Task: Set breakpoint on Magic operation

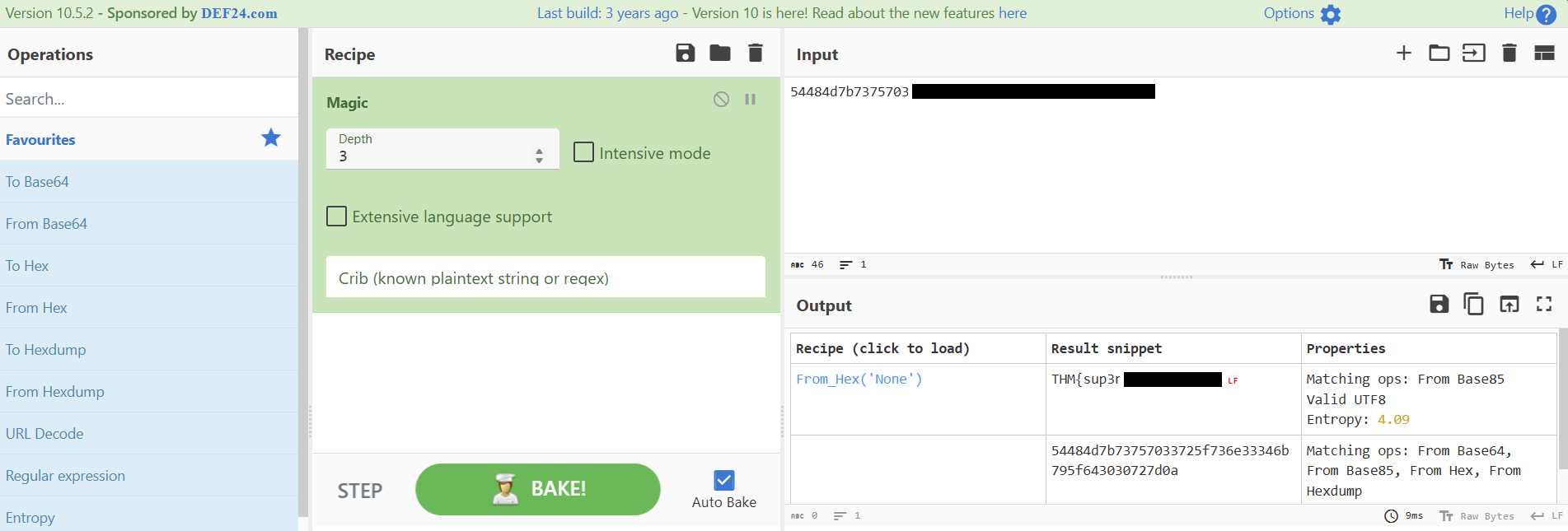Action: [751, 99]
